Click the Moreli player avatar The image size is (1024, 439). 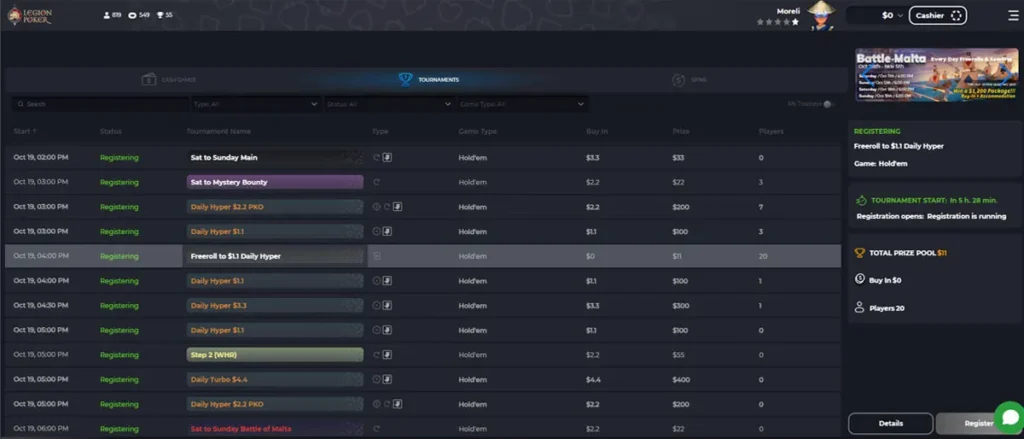pos(821,15)
